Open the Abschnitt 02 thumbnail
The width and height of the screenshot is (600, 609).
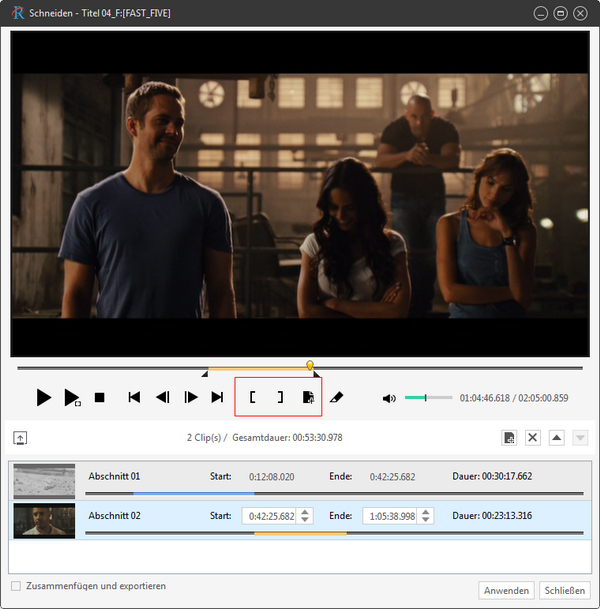pyautogui.click(x=44, y=520)
